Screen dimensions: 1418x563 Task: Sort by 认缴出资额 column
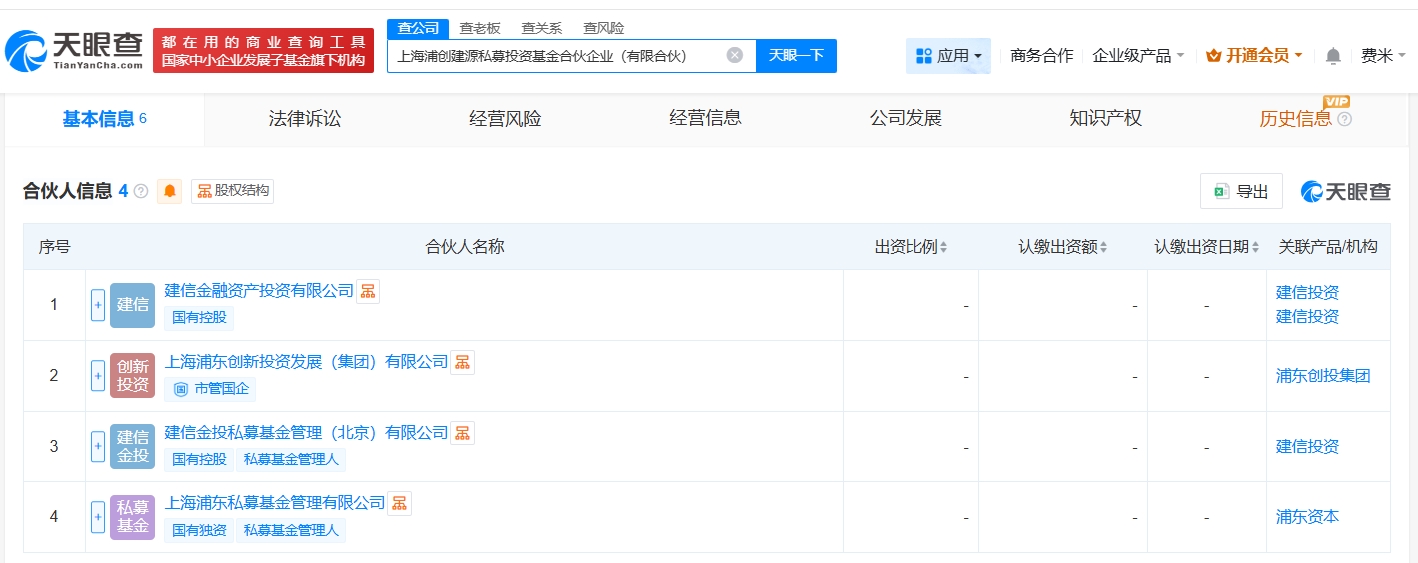[x=1062, y=247]
